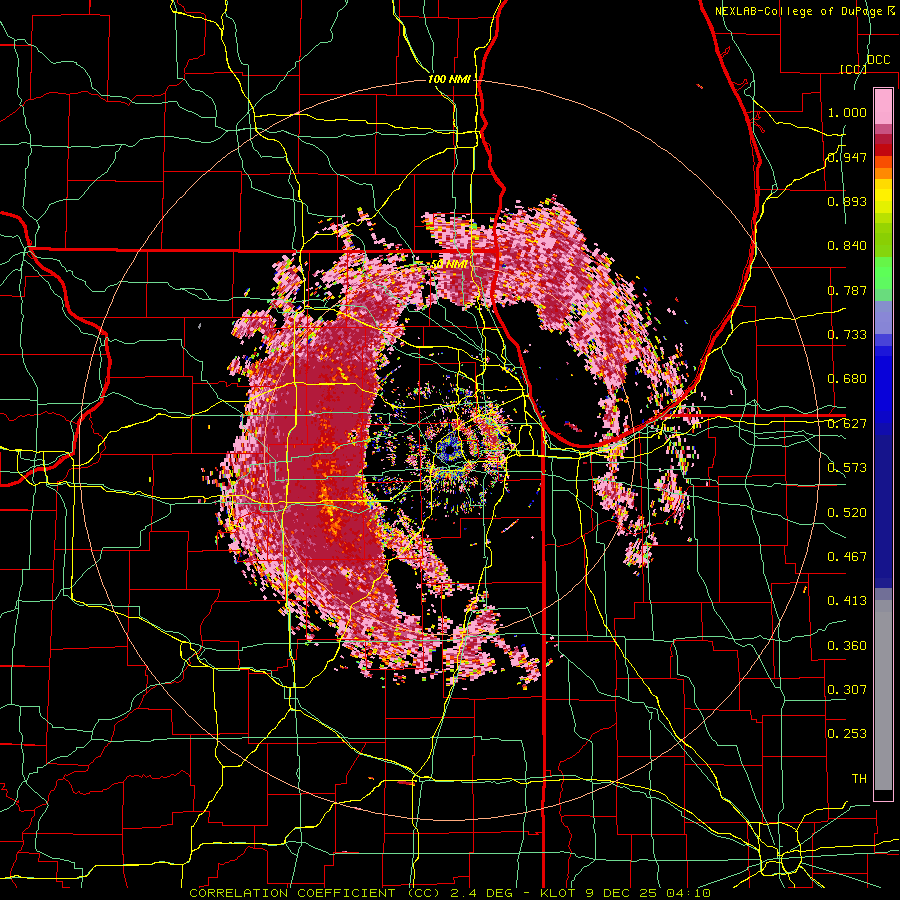This screenshot has width=900, height=900.
Task: Click the [CC] units label
Action: (x=854, y=69)
